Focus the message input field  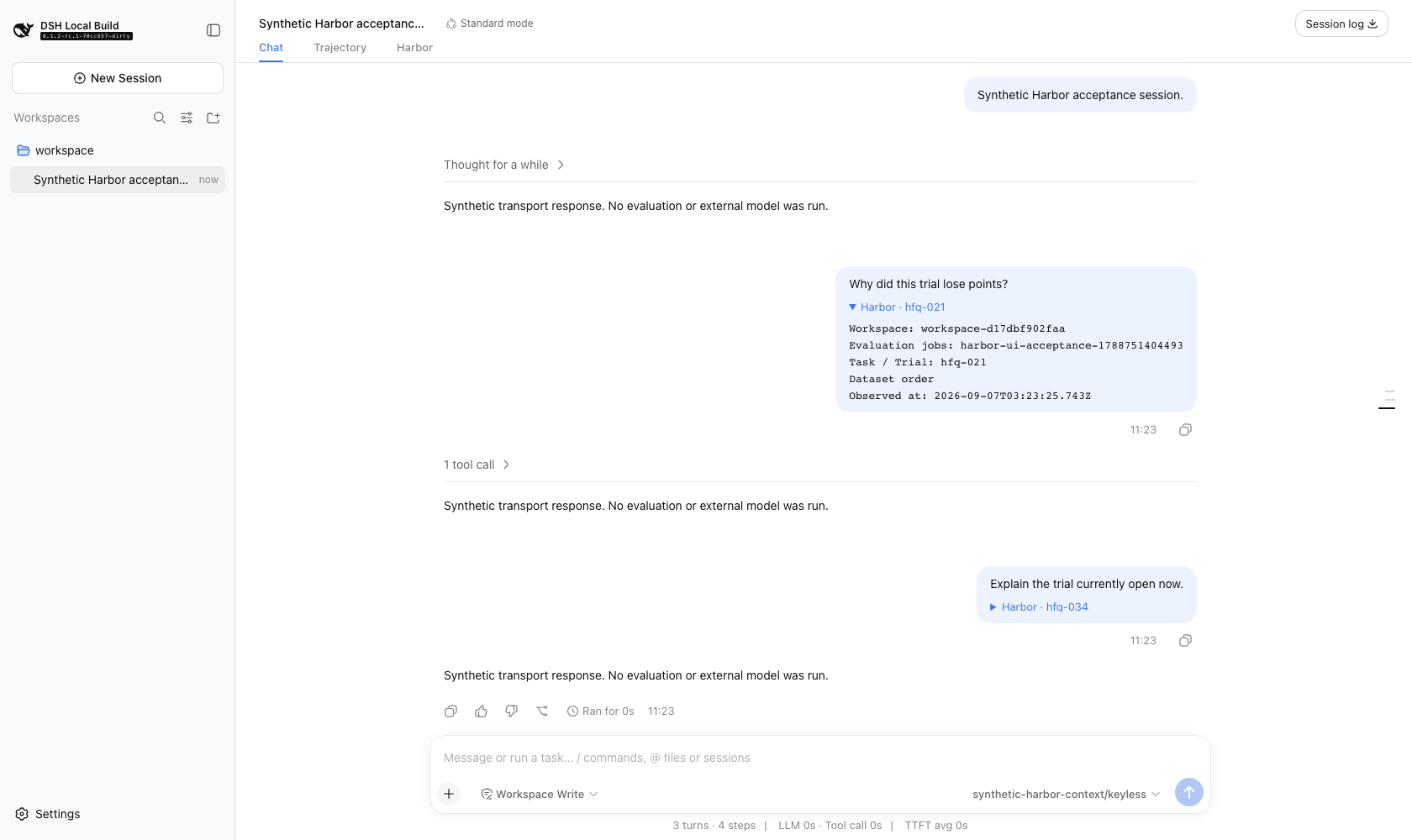pos(819,758)
